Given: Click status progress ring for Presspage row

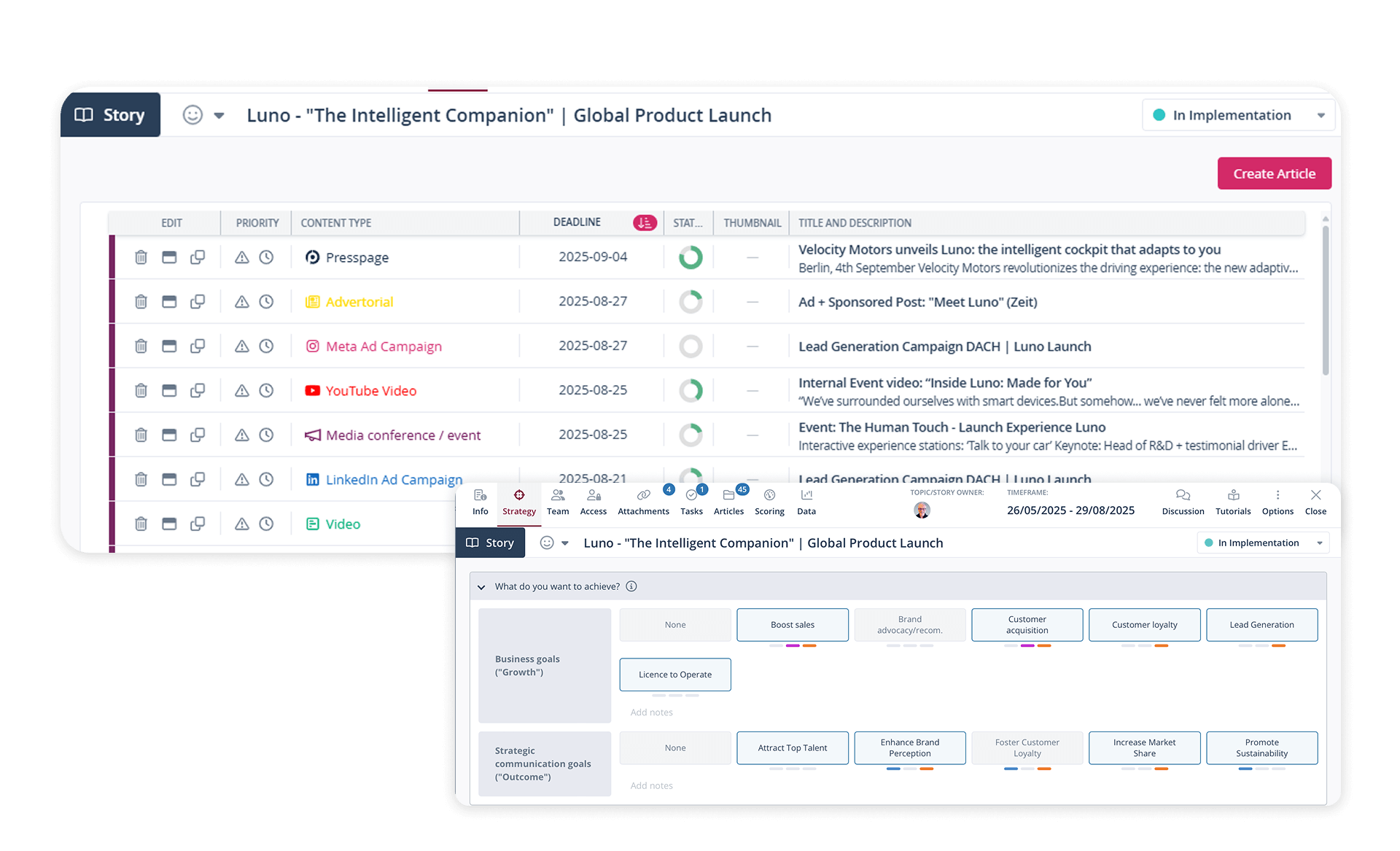Looking at the screenshot, I should pyautogui.click(x=691, y=257).
